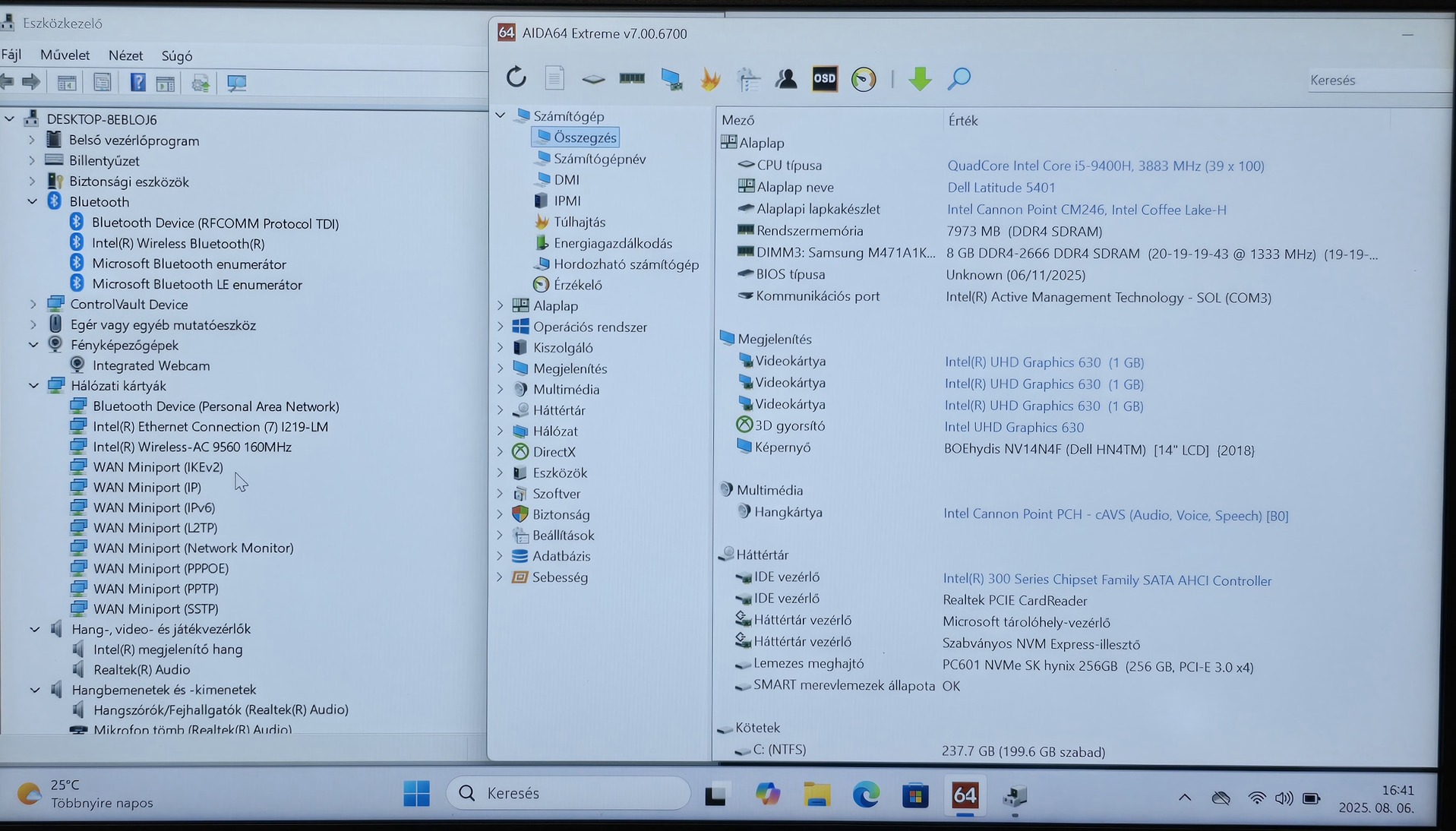Click the green download arrow icon
The image size is (1456, 831).
(x=920, y=78)
